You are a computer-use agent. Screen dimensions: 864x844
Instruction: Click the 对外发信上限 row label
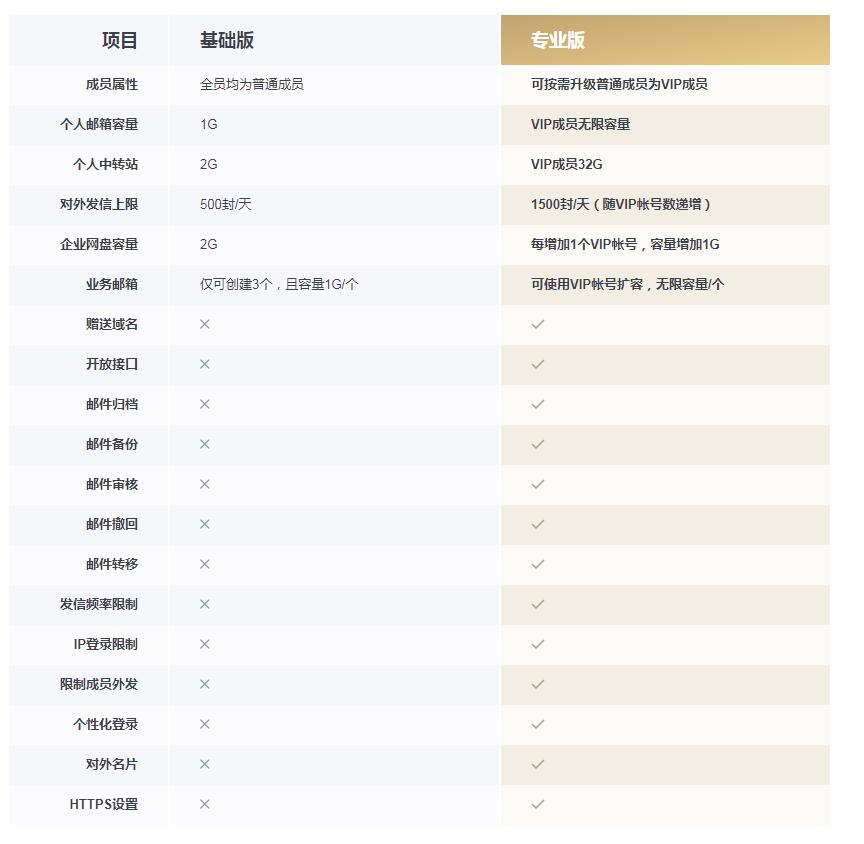pyautogui.click(x=99, y=204)
